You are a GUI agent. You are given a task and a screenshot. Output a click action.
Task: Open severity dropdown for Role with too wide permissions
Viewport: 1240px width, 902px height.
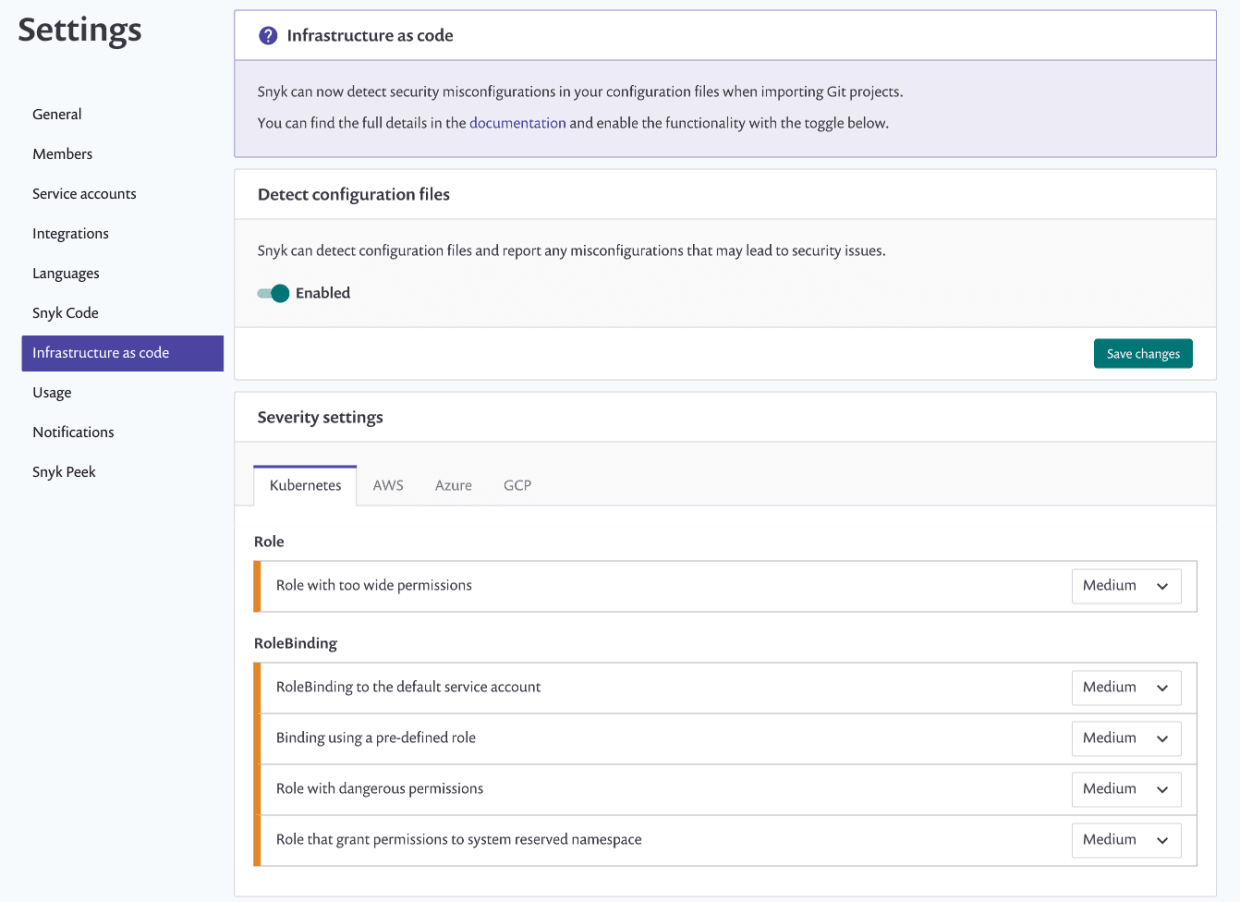(1126, 586)
